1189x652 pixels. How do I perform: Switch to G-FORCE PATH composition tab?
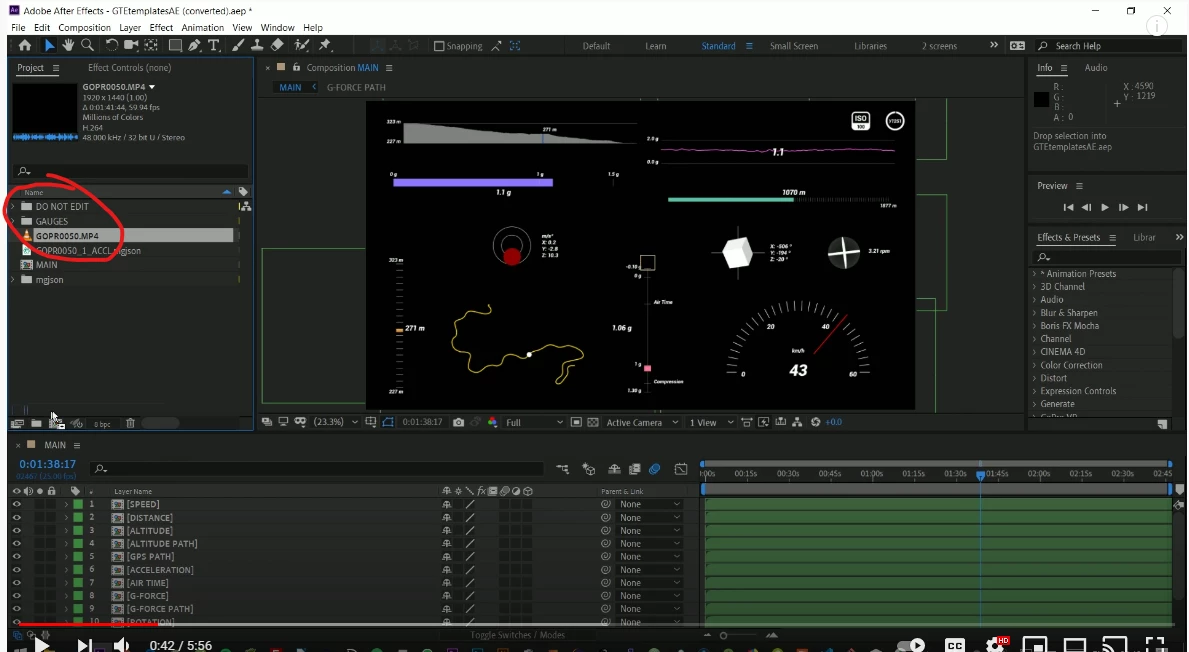click(x=356, y=87)
